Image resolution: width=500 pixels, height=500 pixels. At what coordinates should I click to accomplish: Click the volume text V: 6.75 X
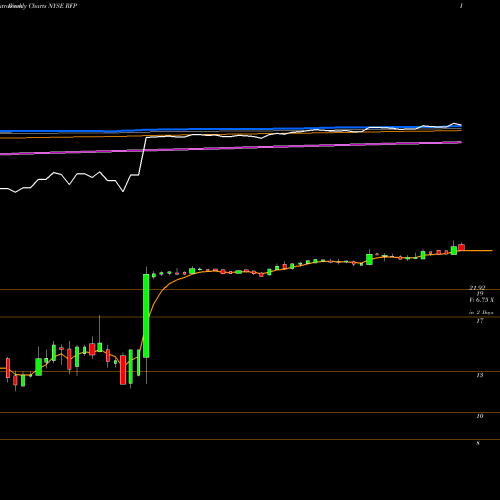pos(481,300)
